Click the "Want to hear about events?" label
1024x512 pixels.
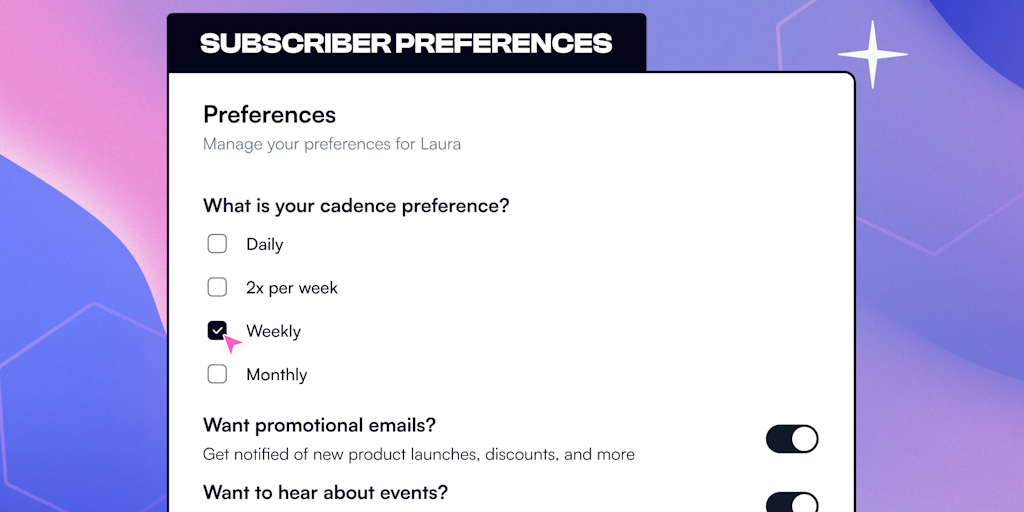click(325, 492)
